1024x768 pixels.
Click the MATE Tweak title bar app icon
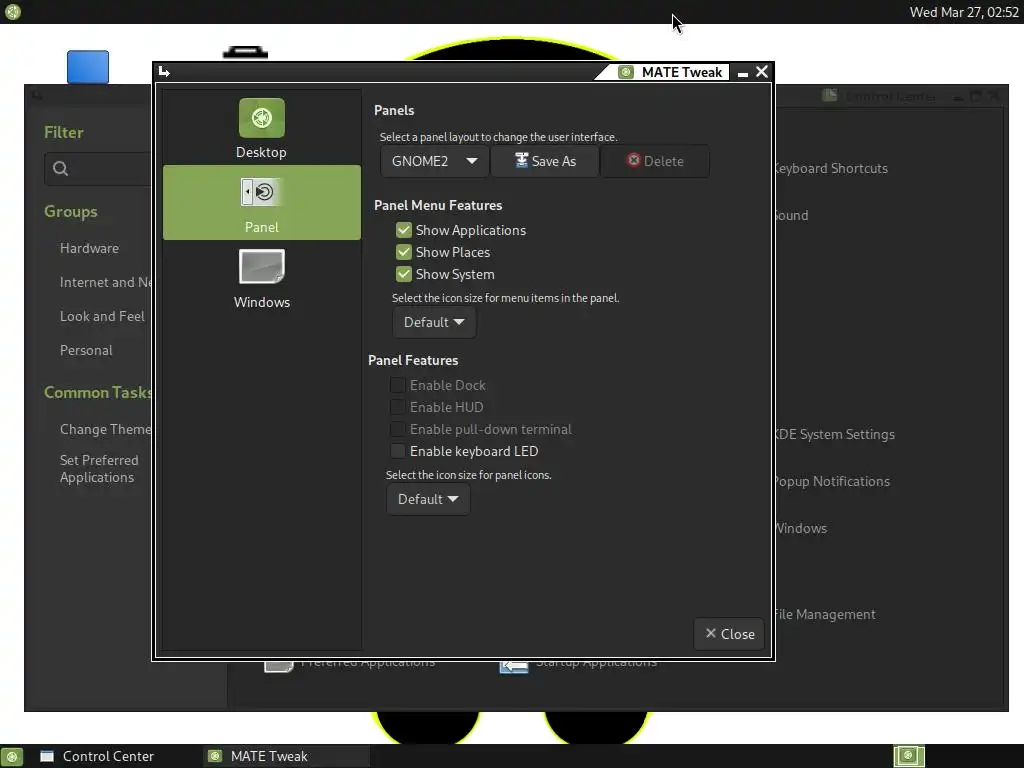(626, 72)
